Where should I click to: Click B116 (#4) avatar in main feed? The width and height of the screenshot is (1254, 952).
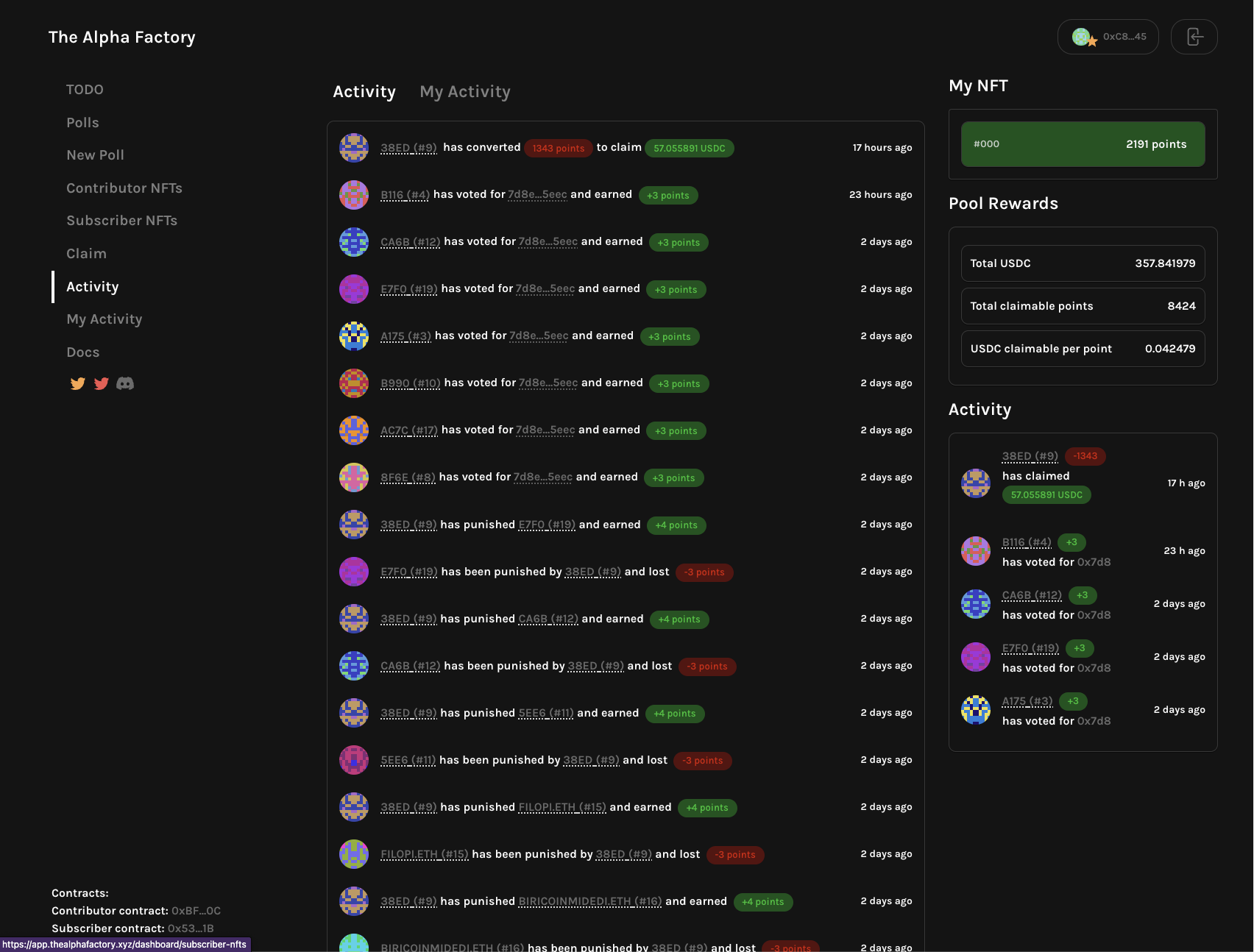(354, 195)
